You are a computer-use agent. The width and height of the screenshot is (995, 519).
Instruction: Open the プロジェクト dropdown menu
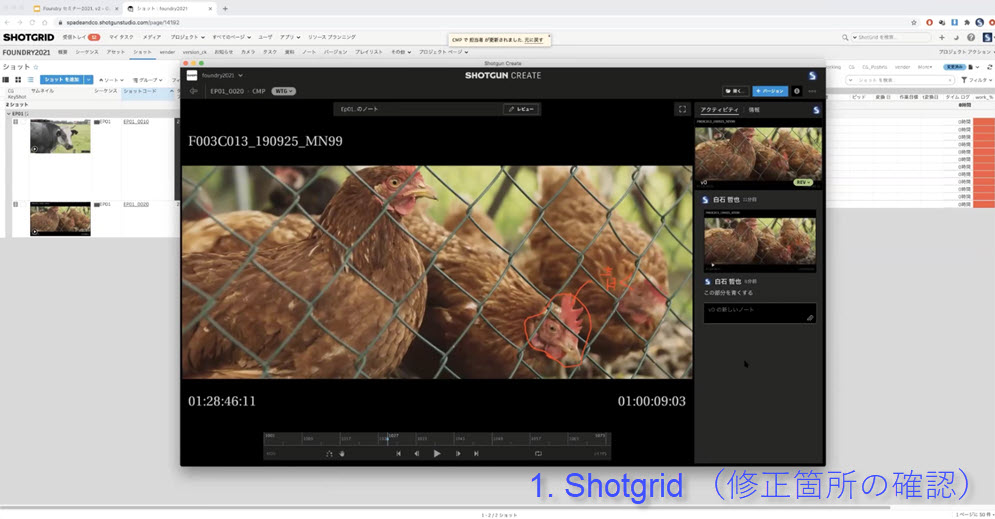(187, 37)
